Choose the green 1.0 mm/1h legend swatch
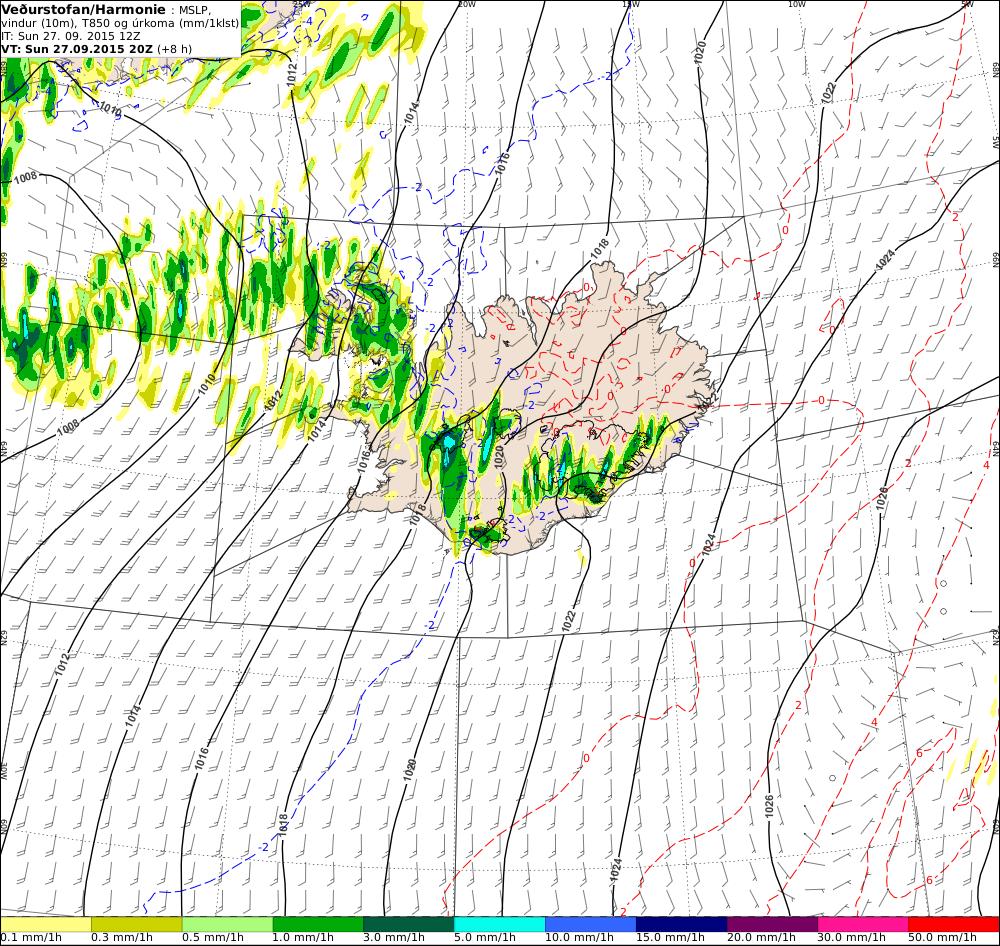This screenshot has height=946, width=1000. (318, 924)
